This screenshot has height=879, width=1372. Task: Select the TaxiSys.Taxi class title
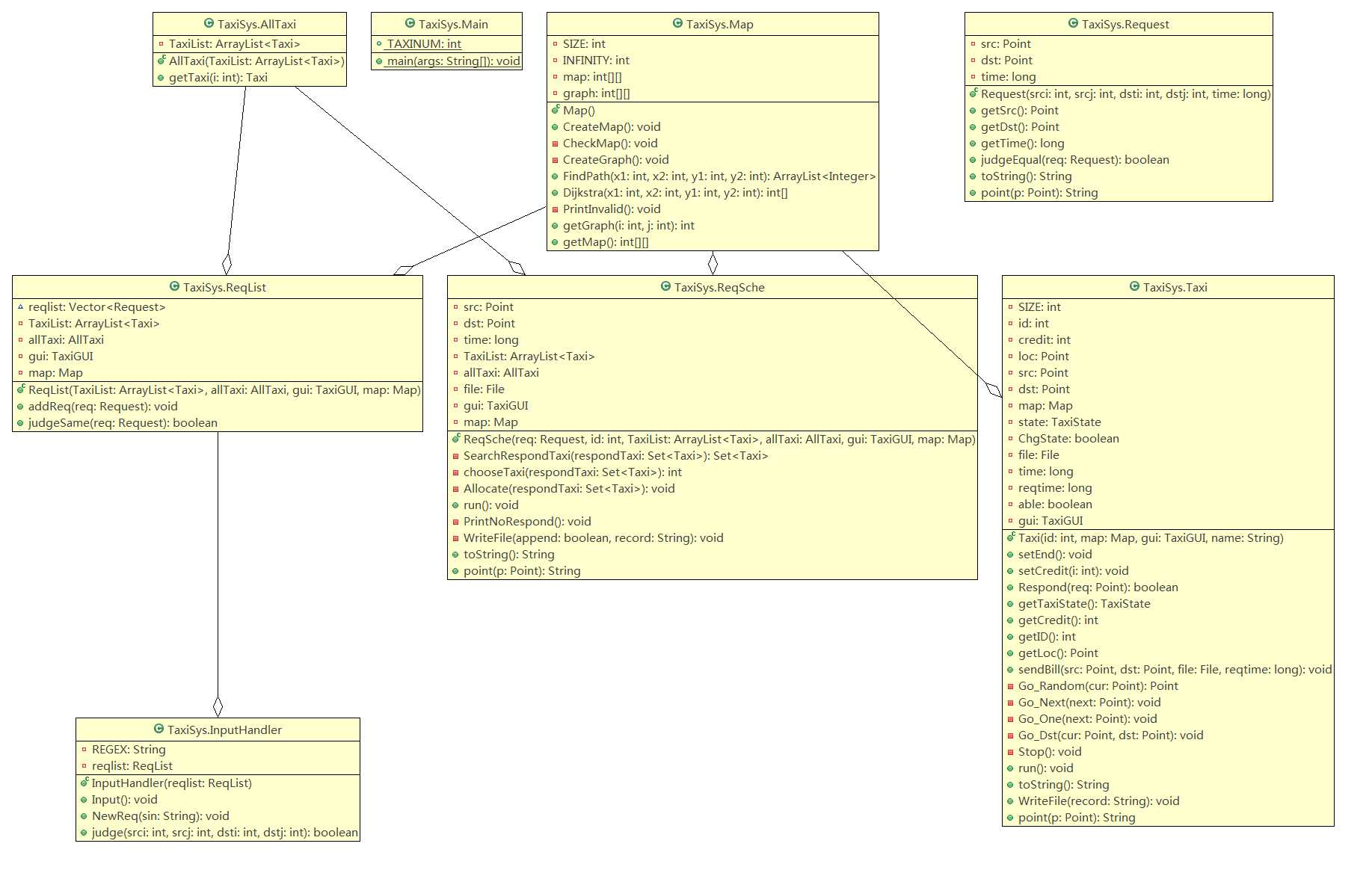1175,287
